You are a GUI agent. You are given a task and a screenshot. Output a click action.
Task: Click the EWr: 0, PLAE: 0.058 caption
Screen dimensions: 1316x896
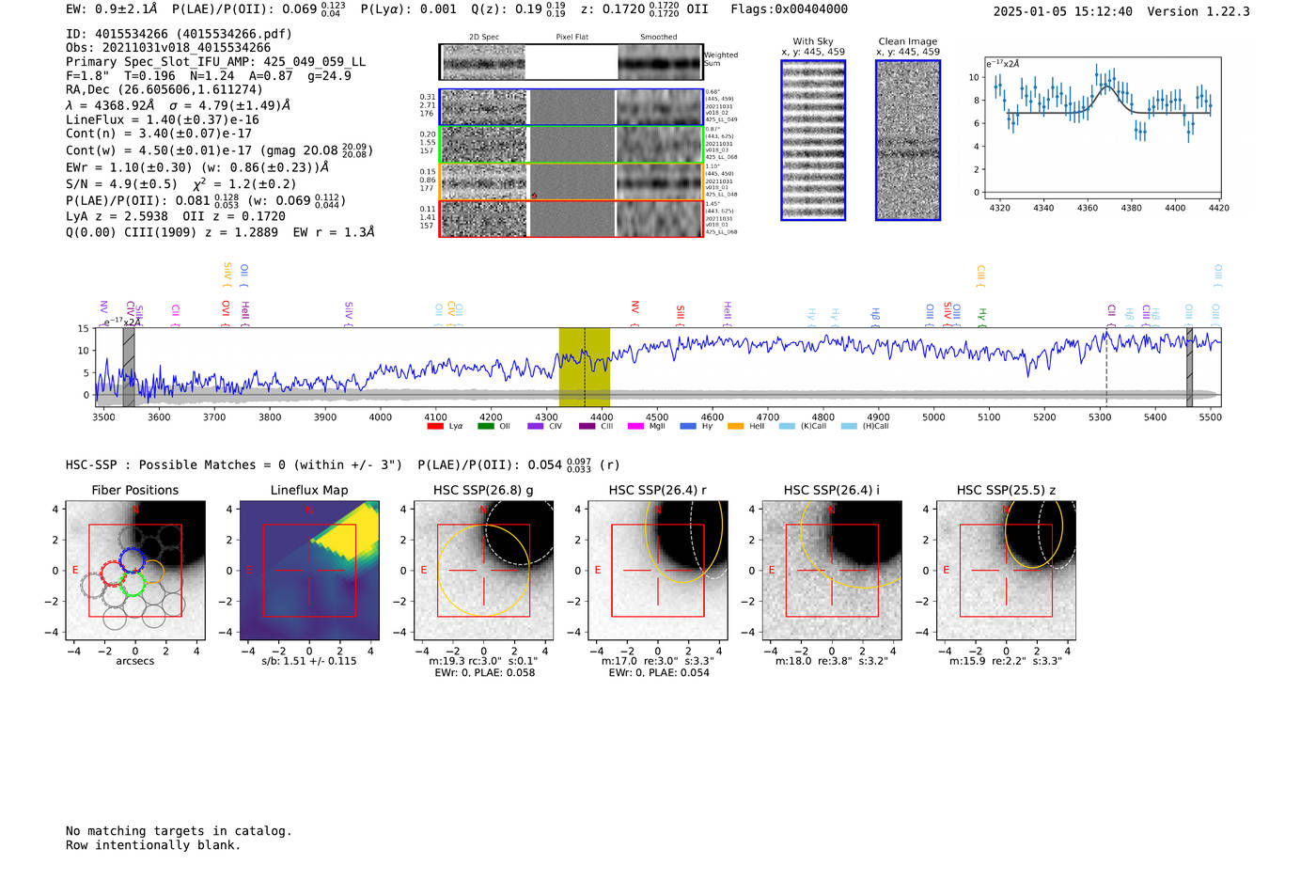(x=484, y=673)
